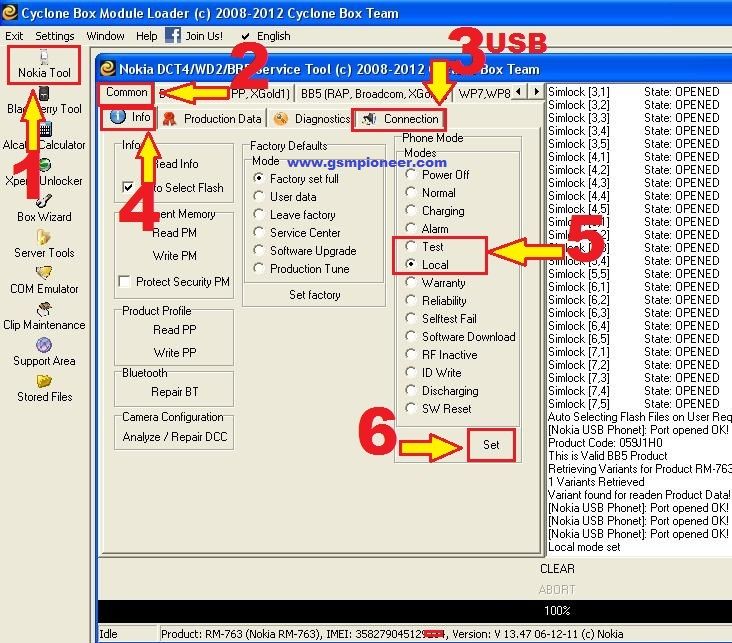Open the Window menu
The width and height of the screenshot is (732, 643).
click(x=105, y=36)
